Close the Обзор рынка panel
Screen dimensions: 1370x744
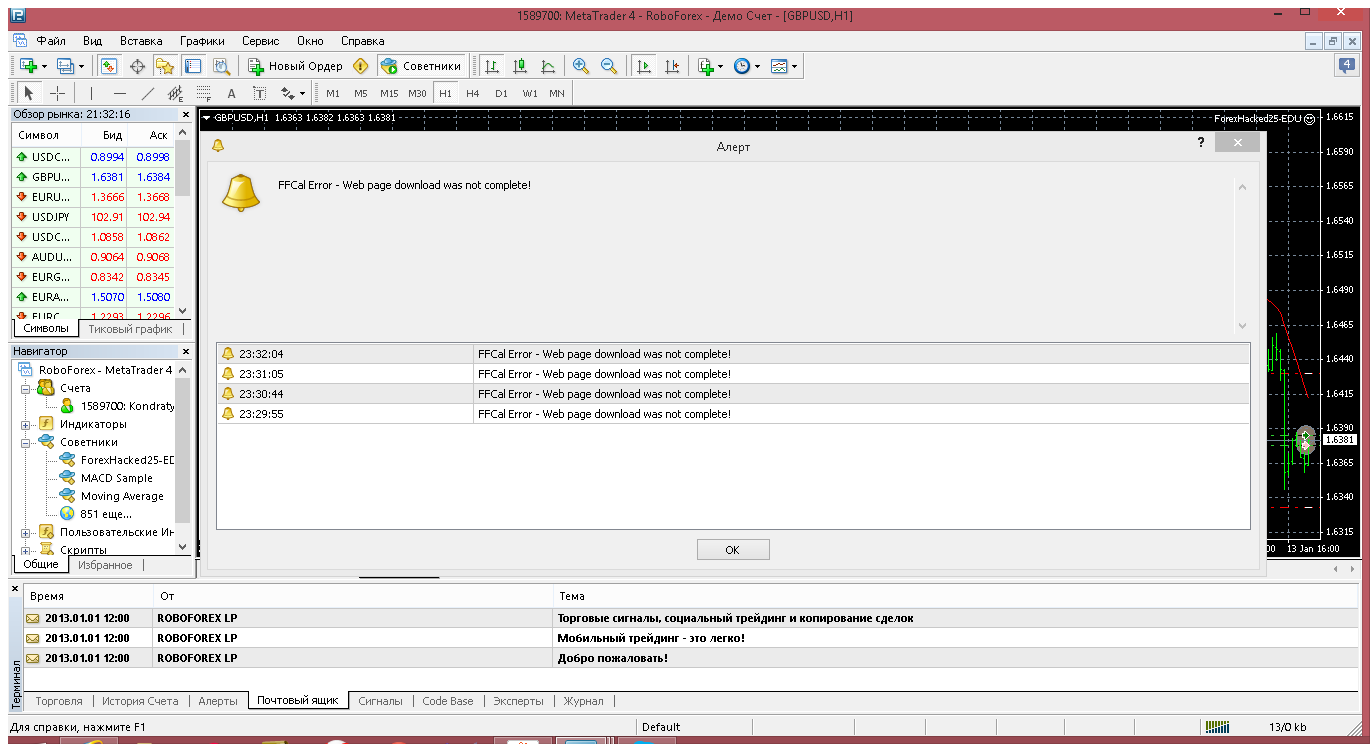(x=185, y=114)
